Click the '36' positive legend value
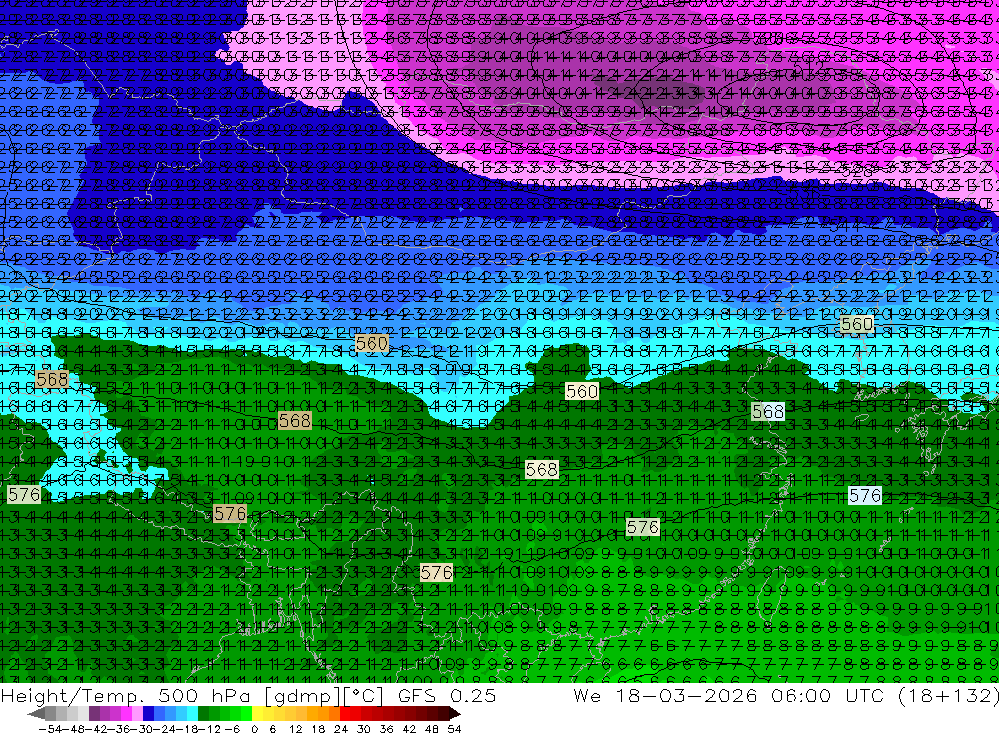1000x733 pixels. 386,729
